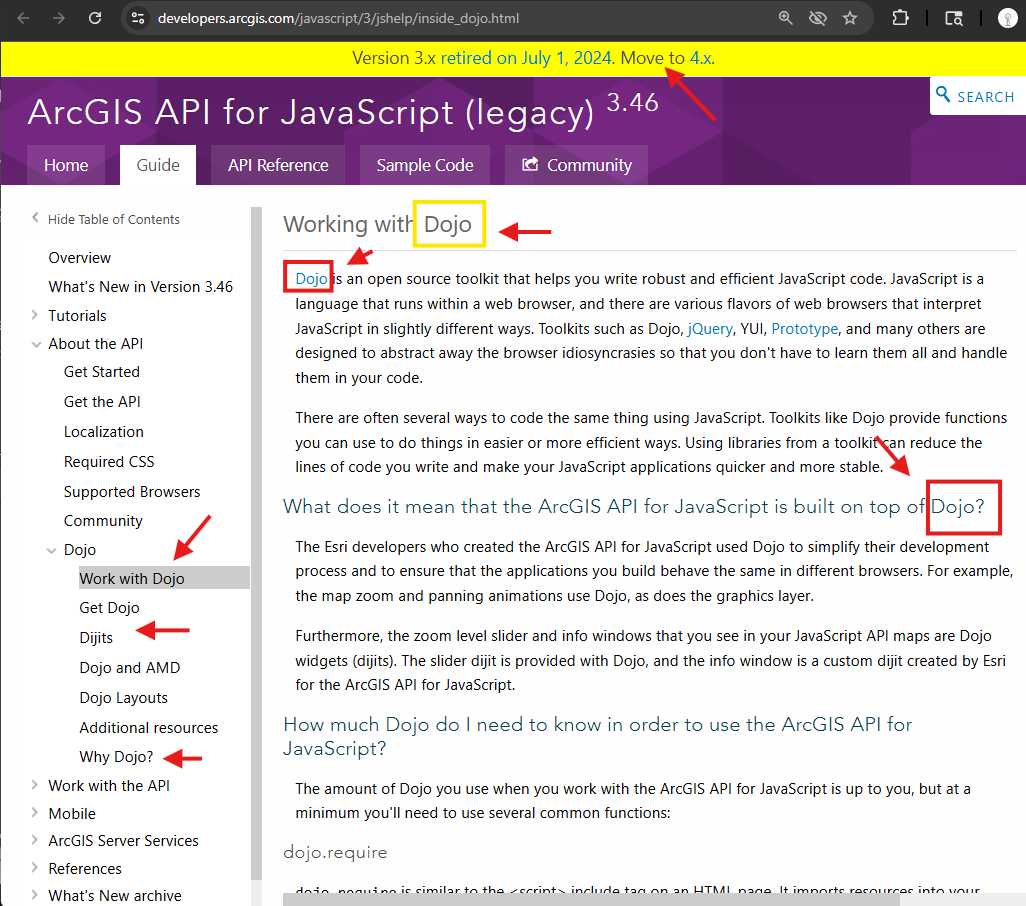Viewport: 1026px width, 906px height.
Task: Open Community item in sidebar tree
Action: pyautogui.click(x=103, y=521)
